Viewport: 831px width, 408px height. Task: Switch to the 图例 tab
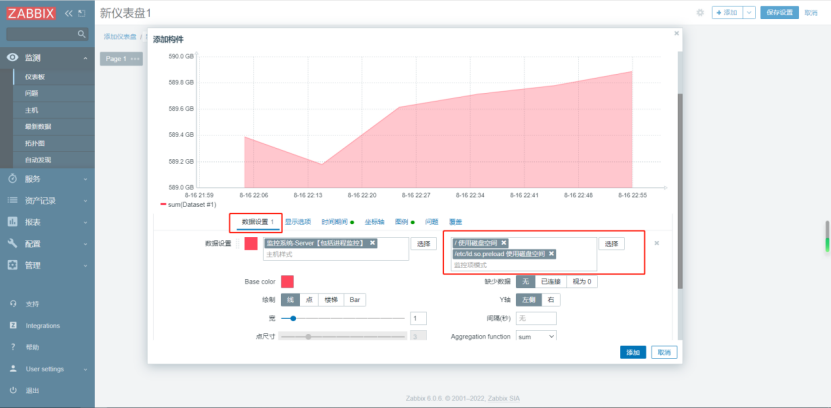[x=401, y=222]
